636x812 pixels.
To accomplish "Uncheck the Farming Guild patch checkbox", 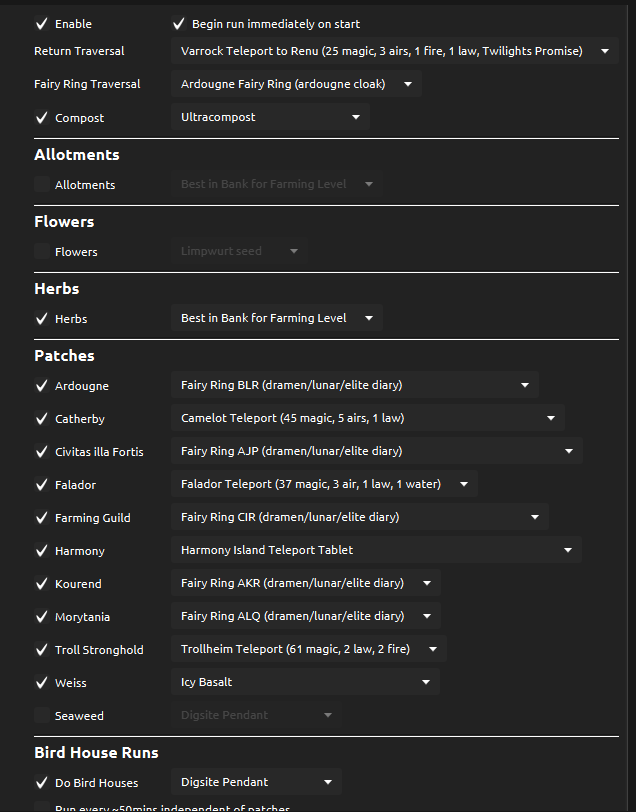I will 41,518.
